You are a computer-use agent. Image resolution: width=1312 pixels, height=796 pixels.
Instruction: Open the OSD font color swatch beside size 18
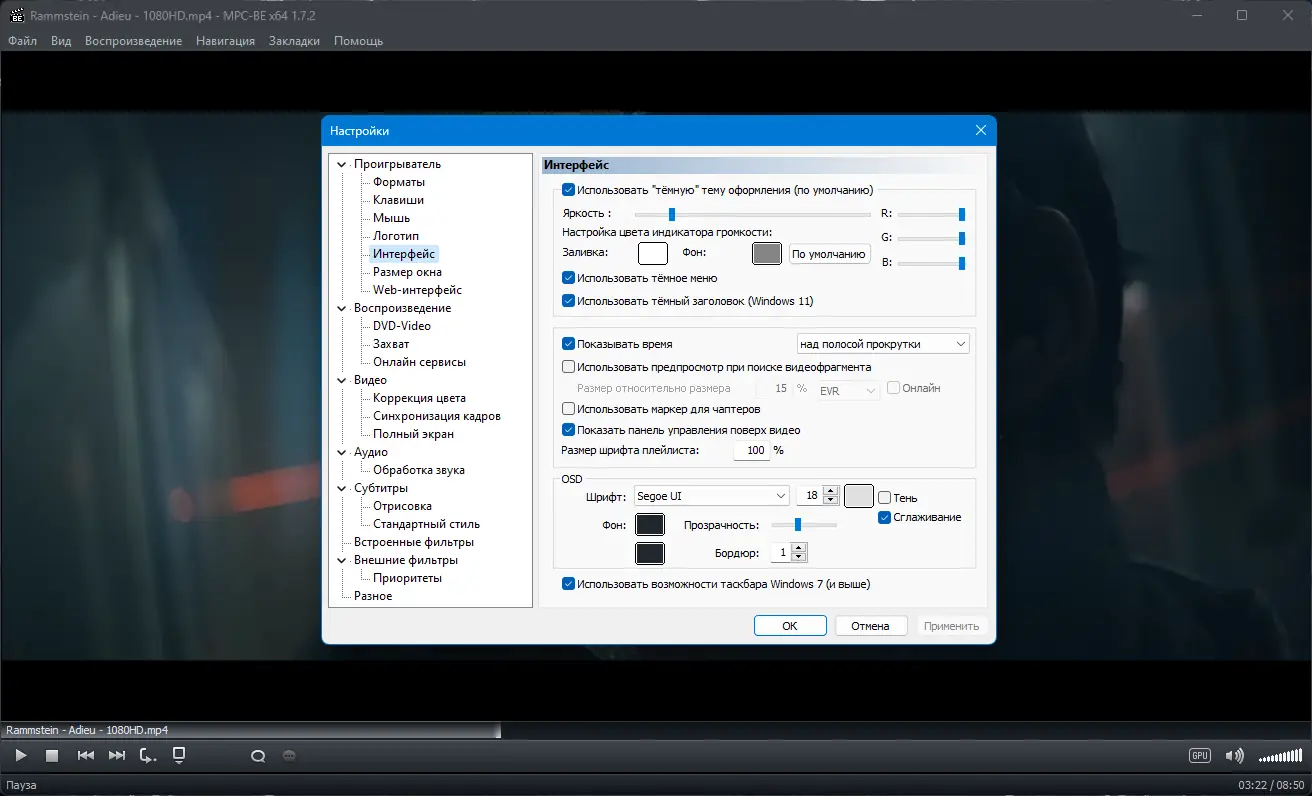[859, 496]
